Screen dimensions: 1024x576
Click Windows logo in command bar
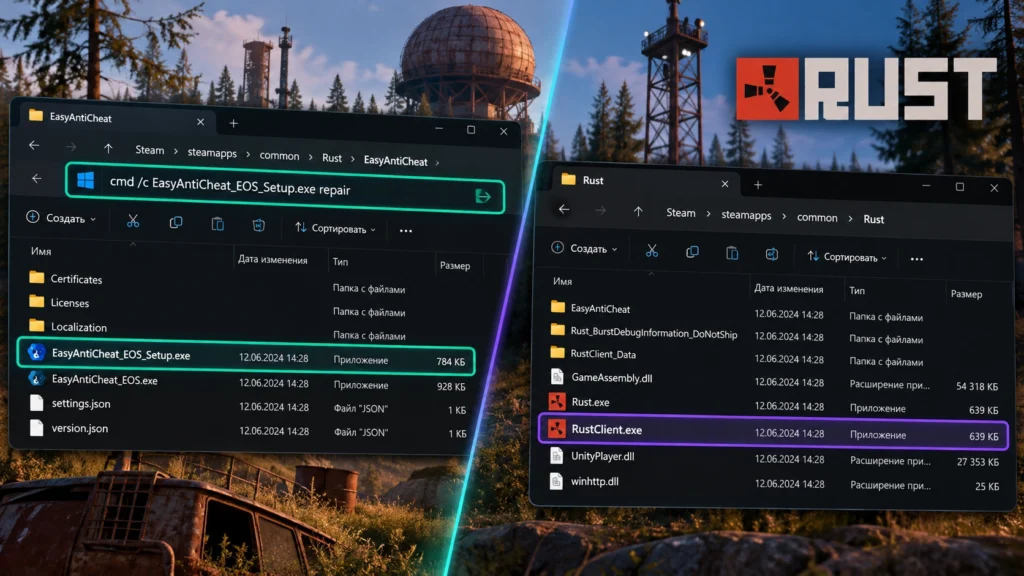[x=86, y=180]
